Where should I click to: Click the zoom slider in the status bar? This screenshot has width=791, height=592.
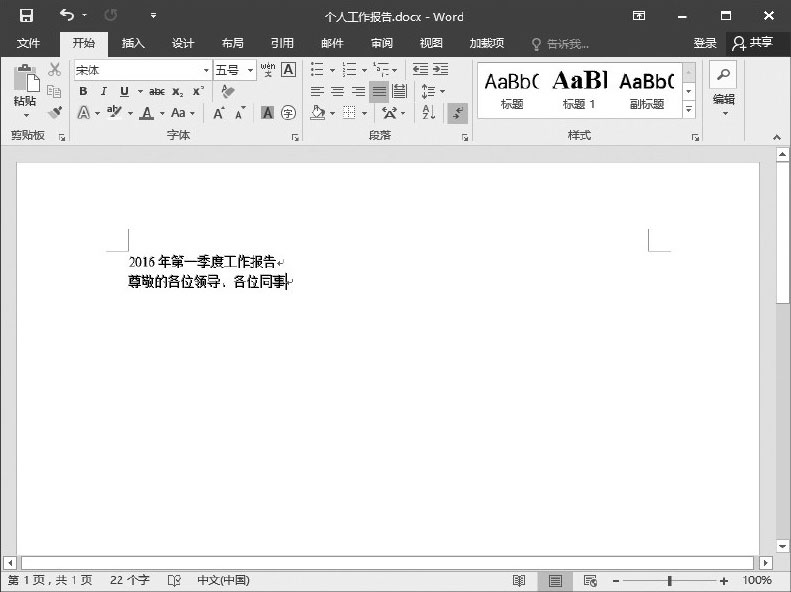pyautogui.click(x=669, y=580)
